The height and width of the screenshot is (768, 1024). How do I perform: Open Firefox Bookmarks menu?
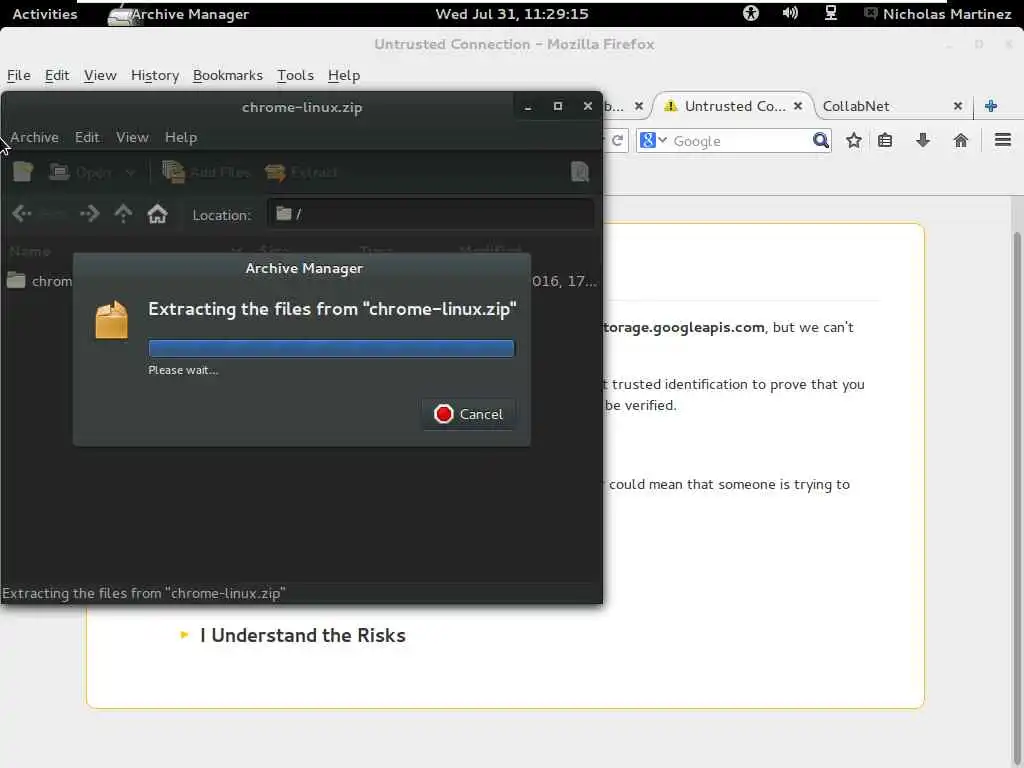click(x=227, y=75)
